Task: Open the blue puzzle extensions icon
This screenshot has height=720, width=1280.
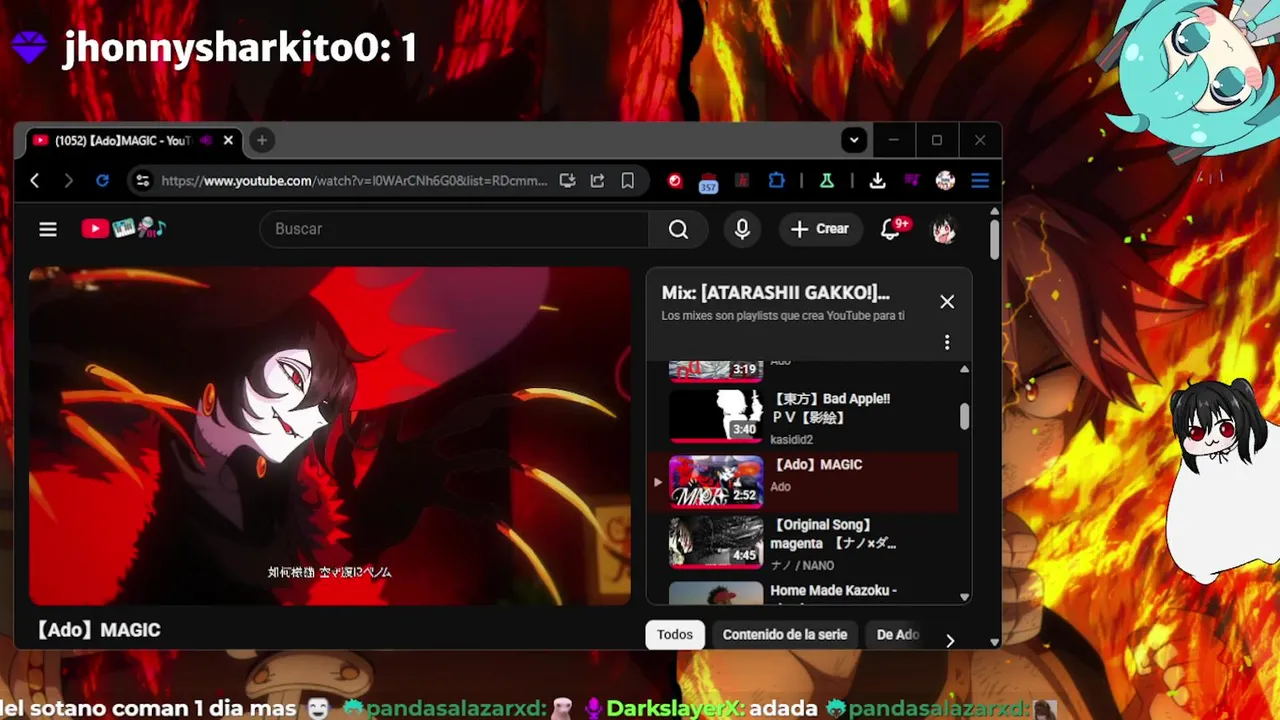Action: (x=776, y=181)
